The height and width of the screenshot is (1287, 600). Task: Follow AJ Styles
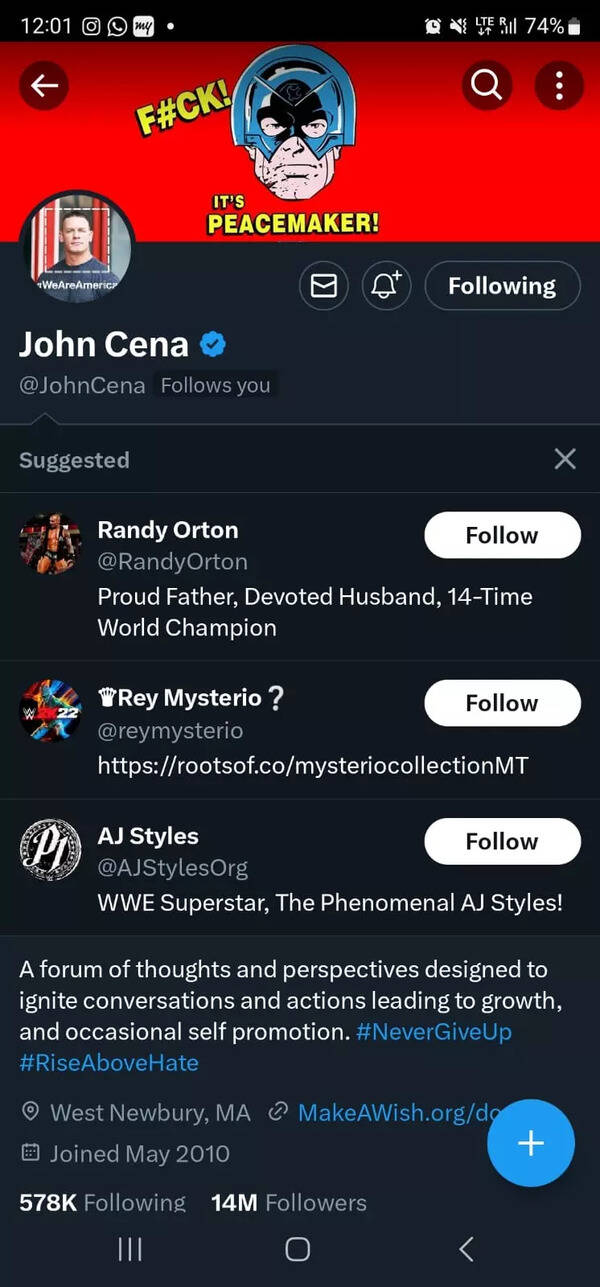(502, 841)
